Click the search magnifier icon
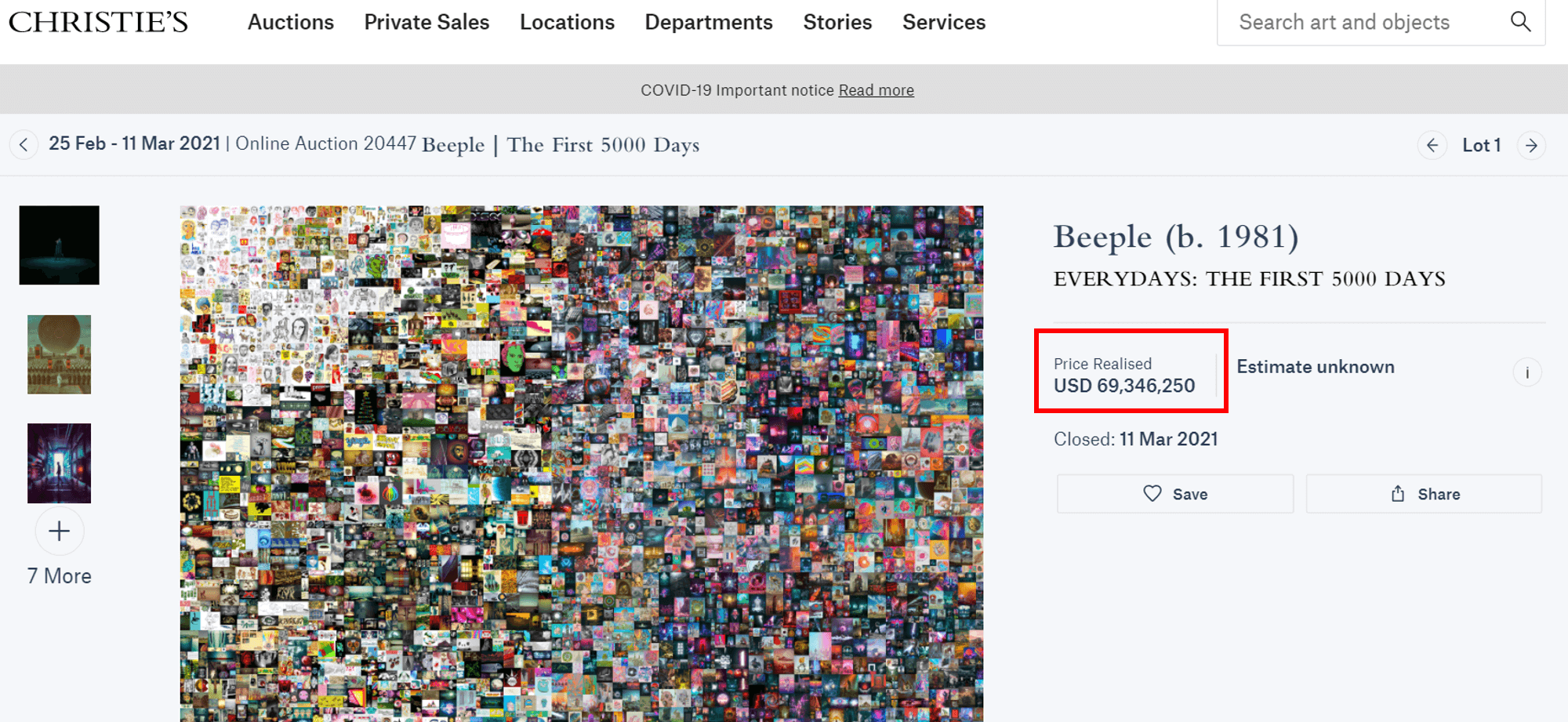This screenshot has width=1568, height=722. click(x=1520, y=21)
